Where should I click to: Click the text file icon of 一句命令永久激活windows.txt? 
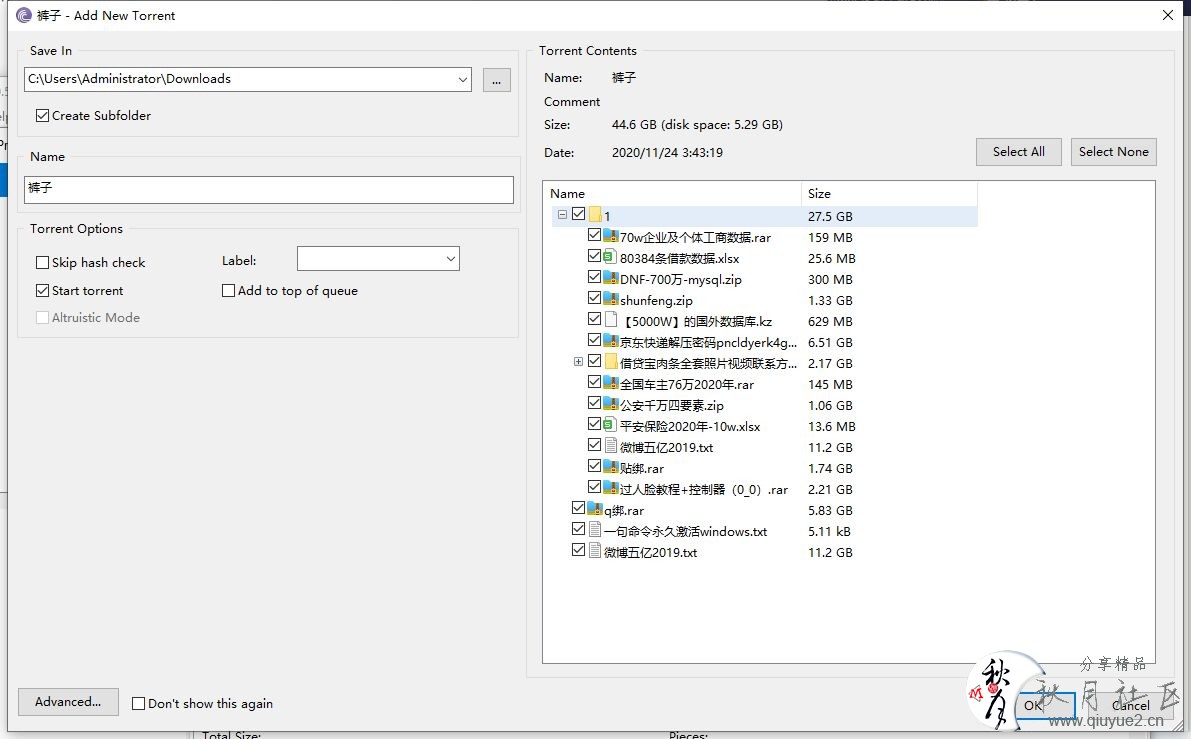595,530
